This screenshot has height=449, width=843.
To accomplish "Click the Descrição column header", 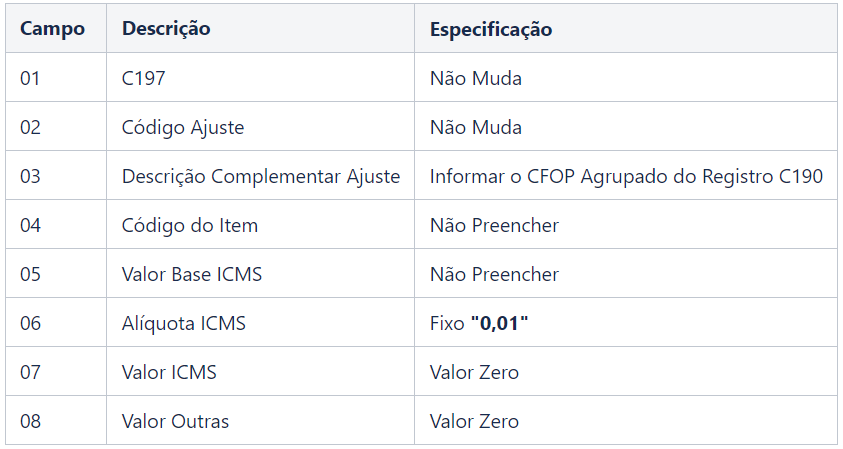I will (x=166, y=29).
